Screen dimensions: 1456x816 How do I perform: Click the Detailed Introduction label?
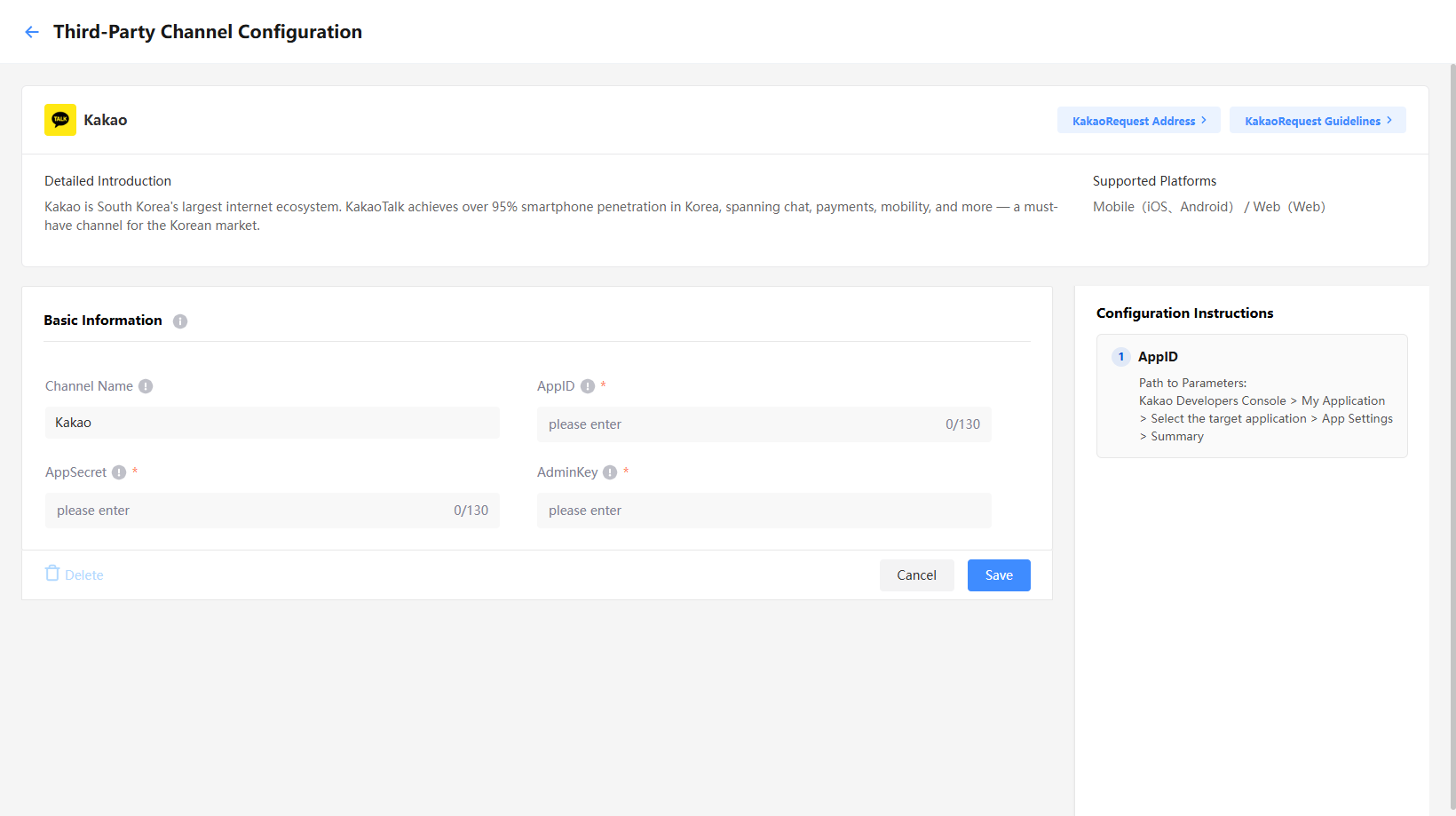107,181
